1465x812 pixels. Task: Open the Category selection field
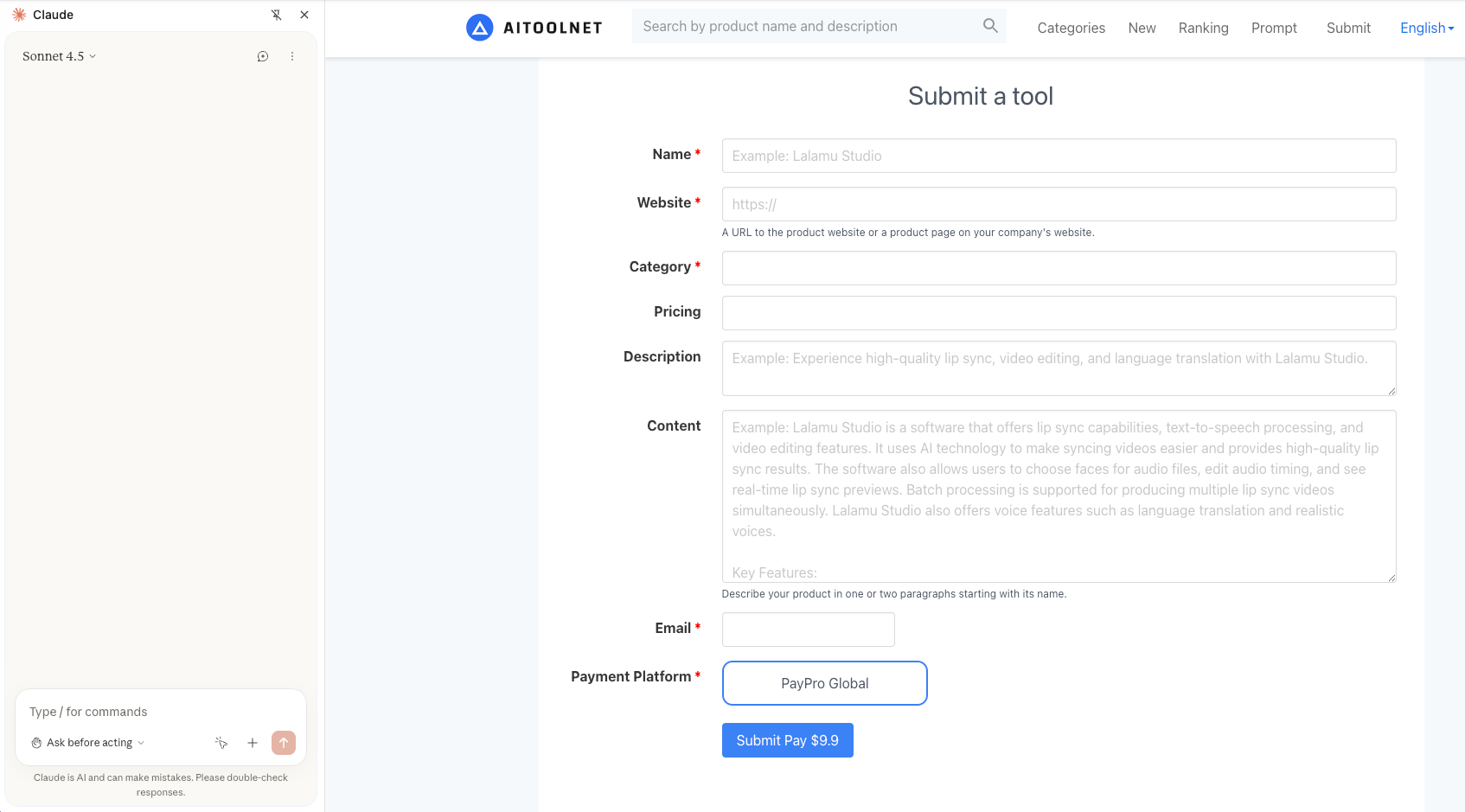pyautogui.click(x=1059, y=268)
